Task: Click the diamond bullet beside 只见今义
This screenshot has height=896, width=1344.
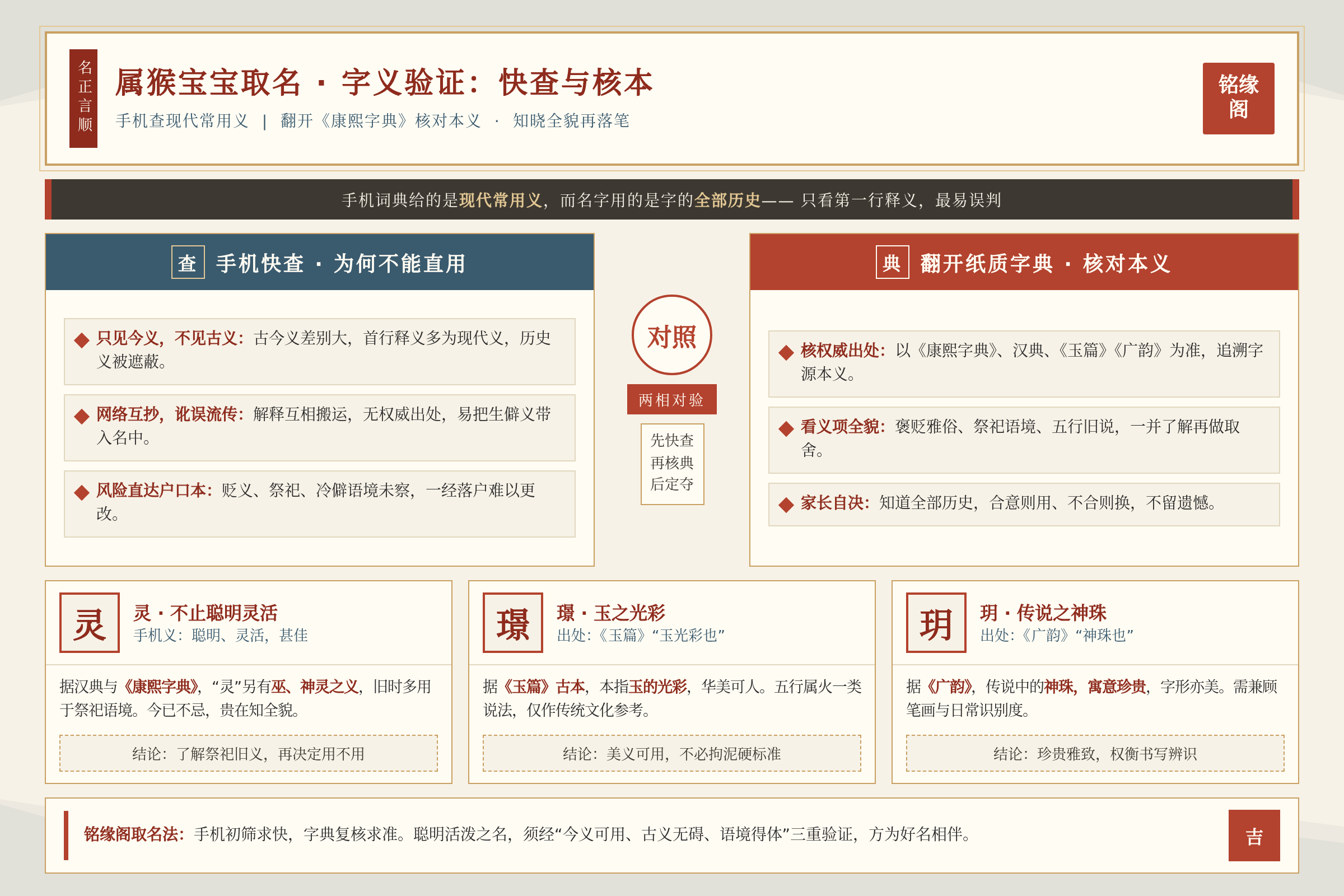Action: point(82,340)
